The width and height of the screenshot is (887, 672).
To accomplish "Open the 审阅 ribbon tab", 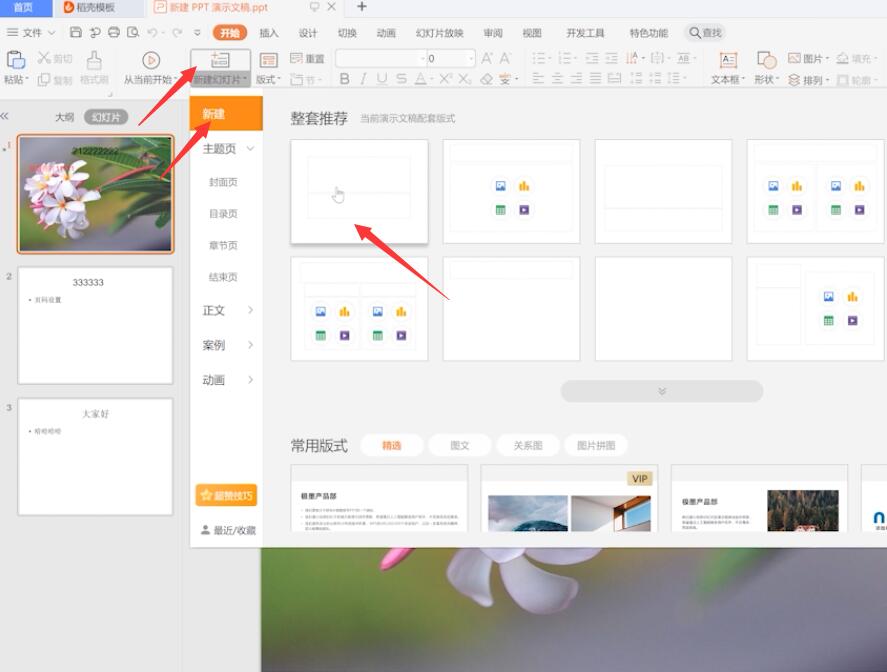I will pos(493,33).
